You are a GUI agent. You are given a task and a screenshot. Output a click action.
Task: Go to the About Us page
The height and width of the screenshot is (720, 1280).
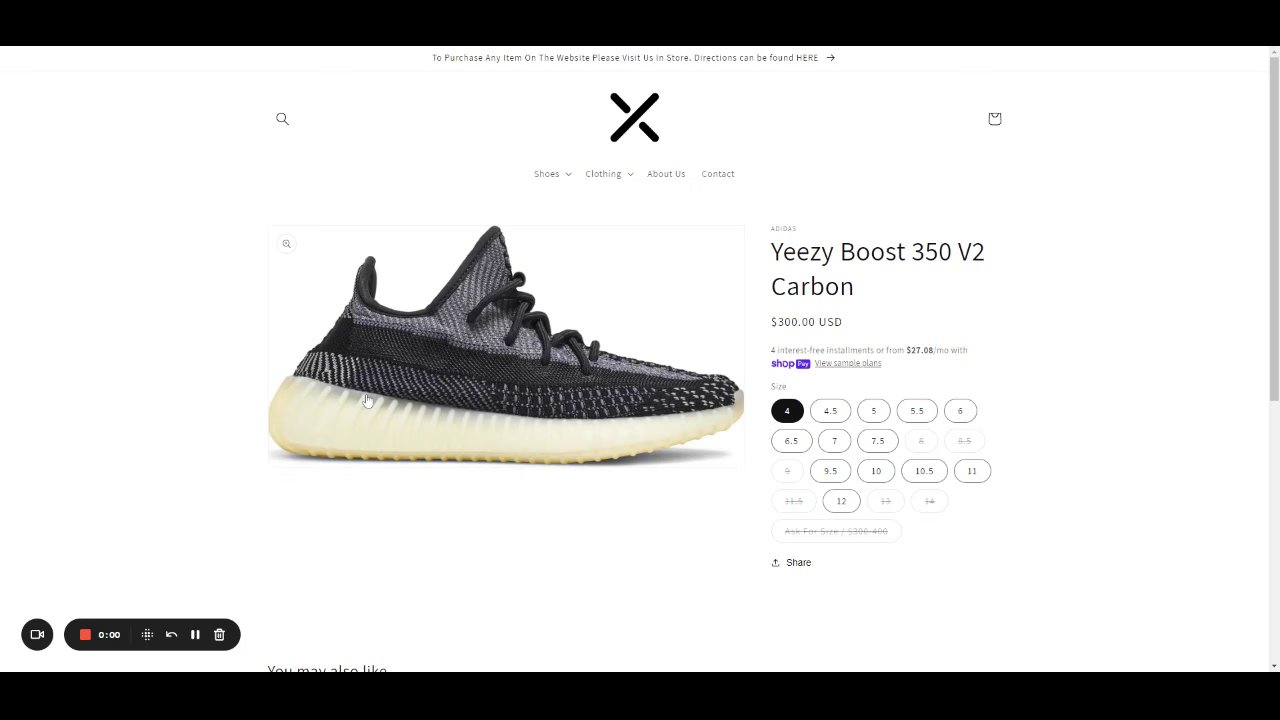(x=666, y=174)
